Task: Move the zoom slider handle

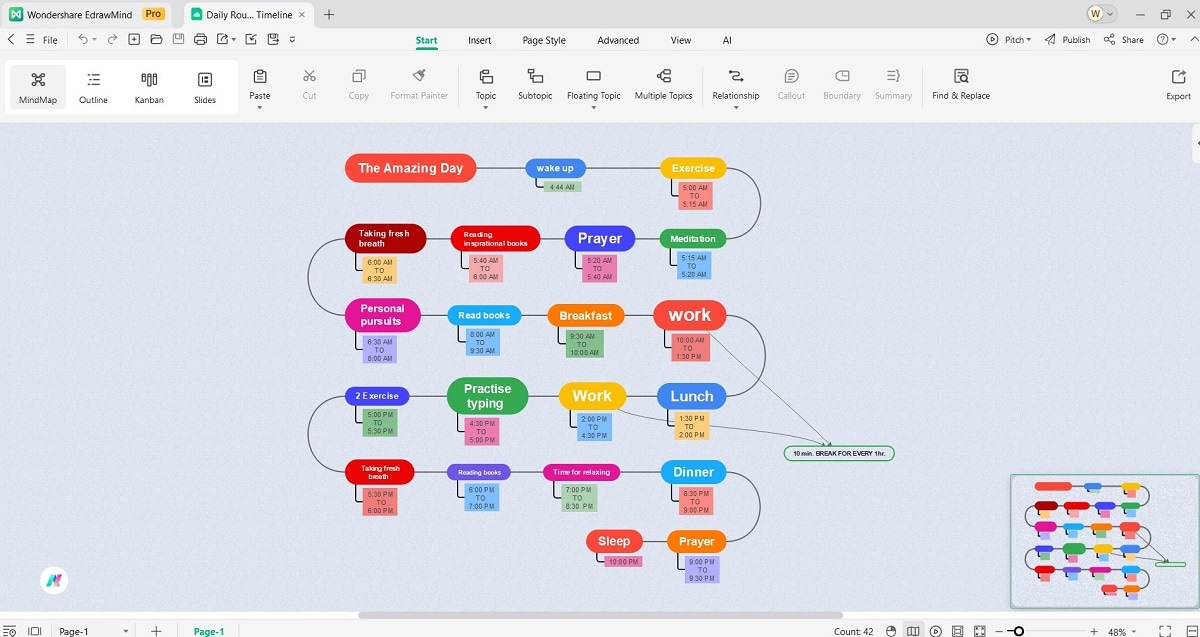Action: click(1018, 631)
